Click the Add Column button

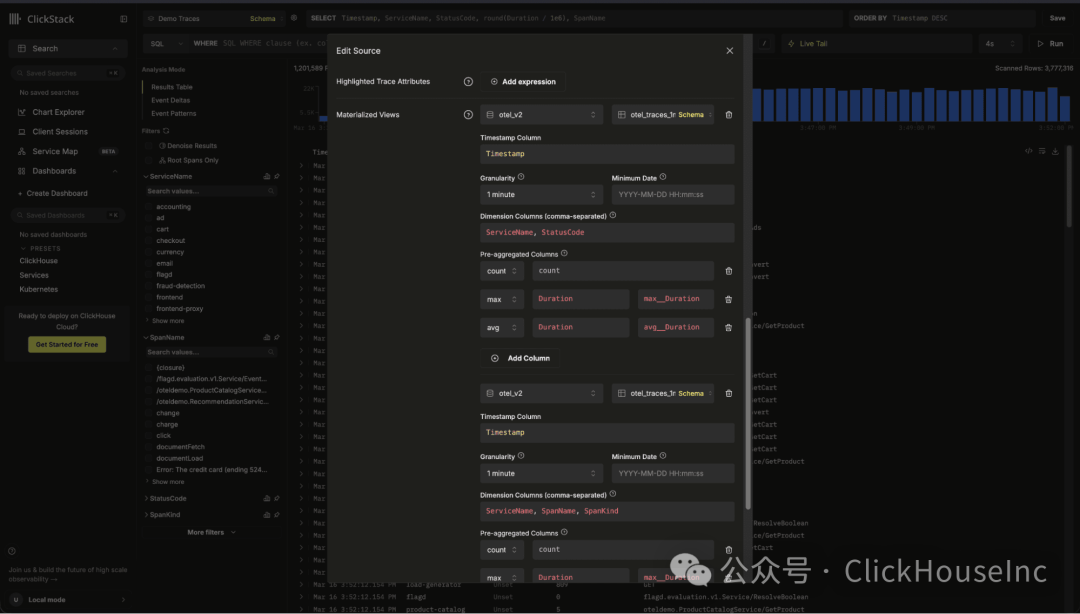coord(520,358)
